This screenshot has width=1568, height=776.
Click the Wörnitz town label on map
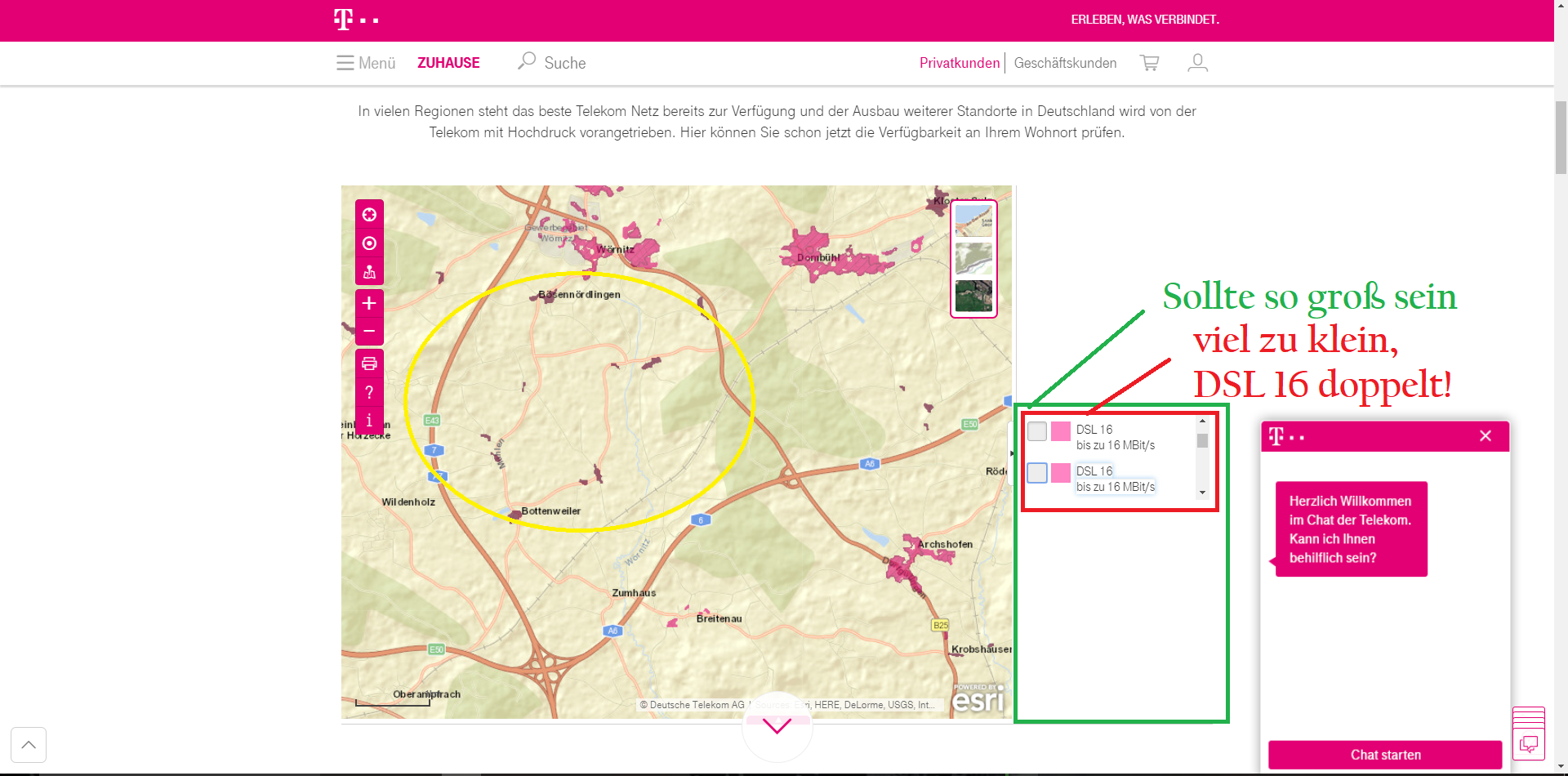(615, 249)
